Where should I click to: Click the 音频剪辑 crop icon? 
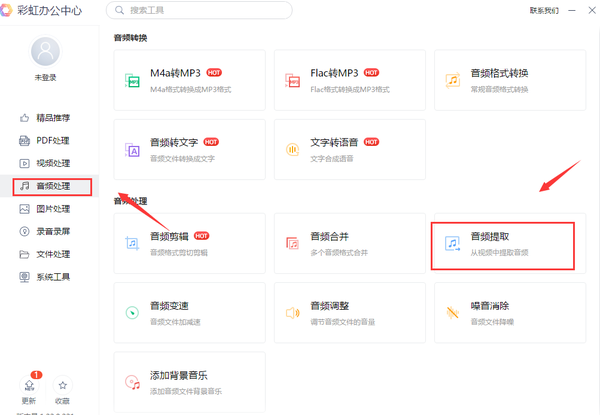point(132,243)
